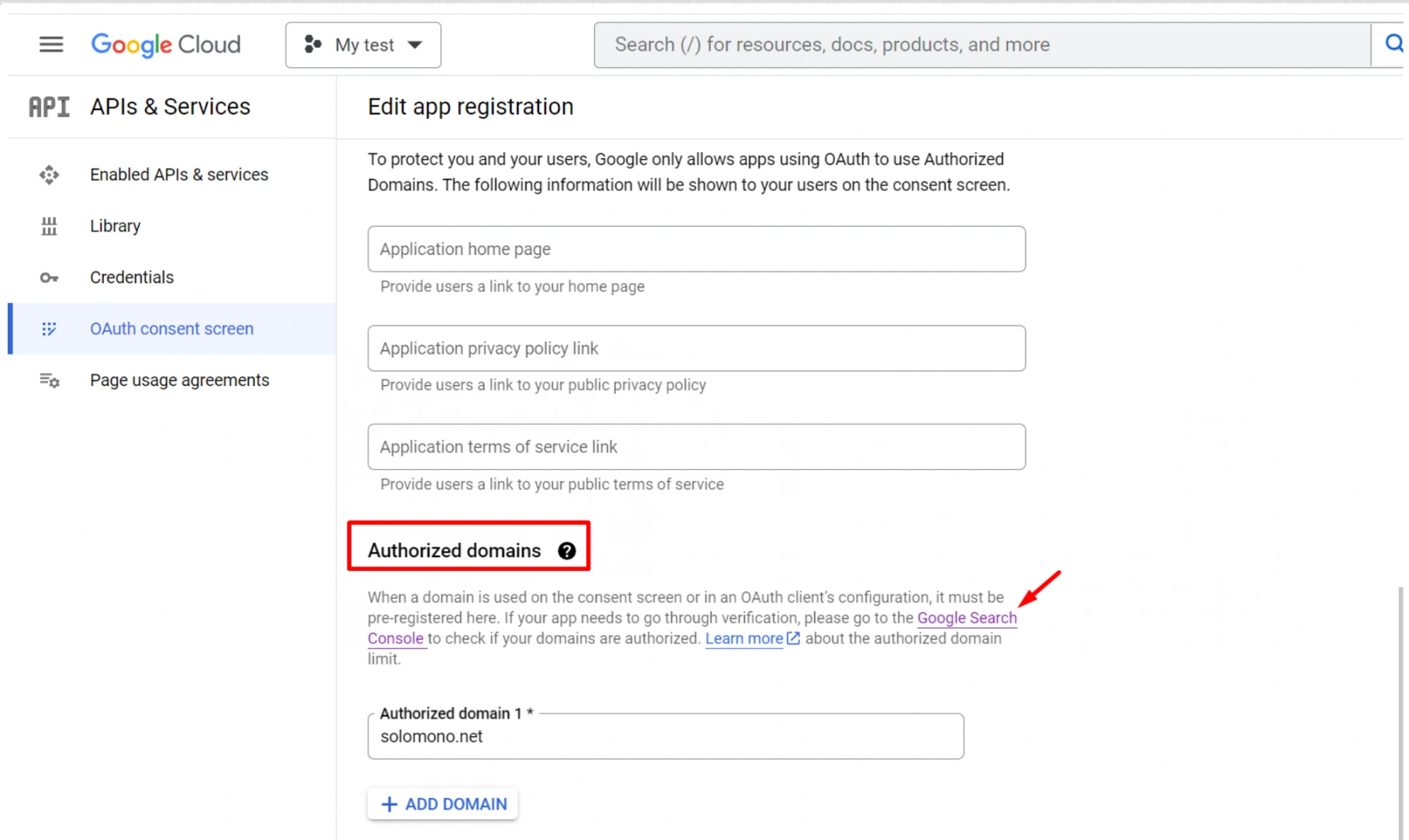The height and width of the screenshot is (840, 1409).
Task: Open the Google Search Console link
Action: point(967,618)
